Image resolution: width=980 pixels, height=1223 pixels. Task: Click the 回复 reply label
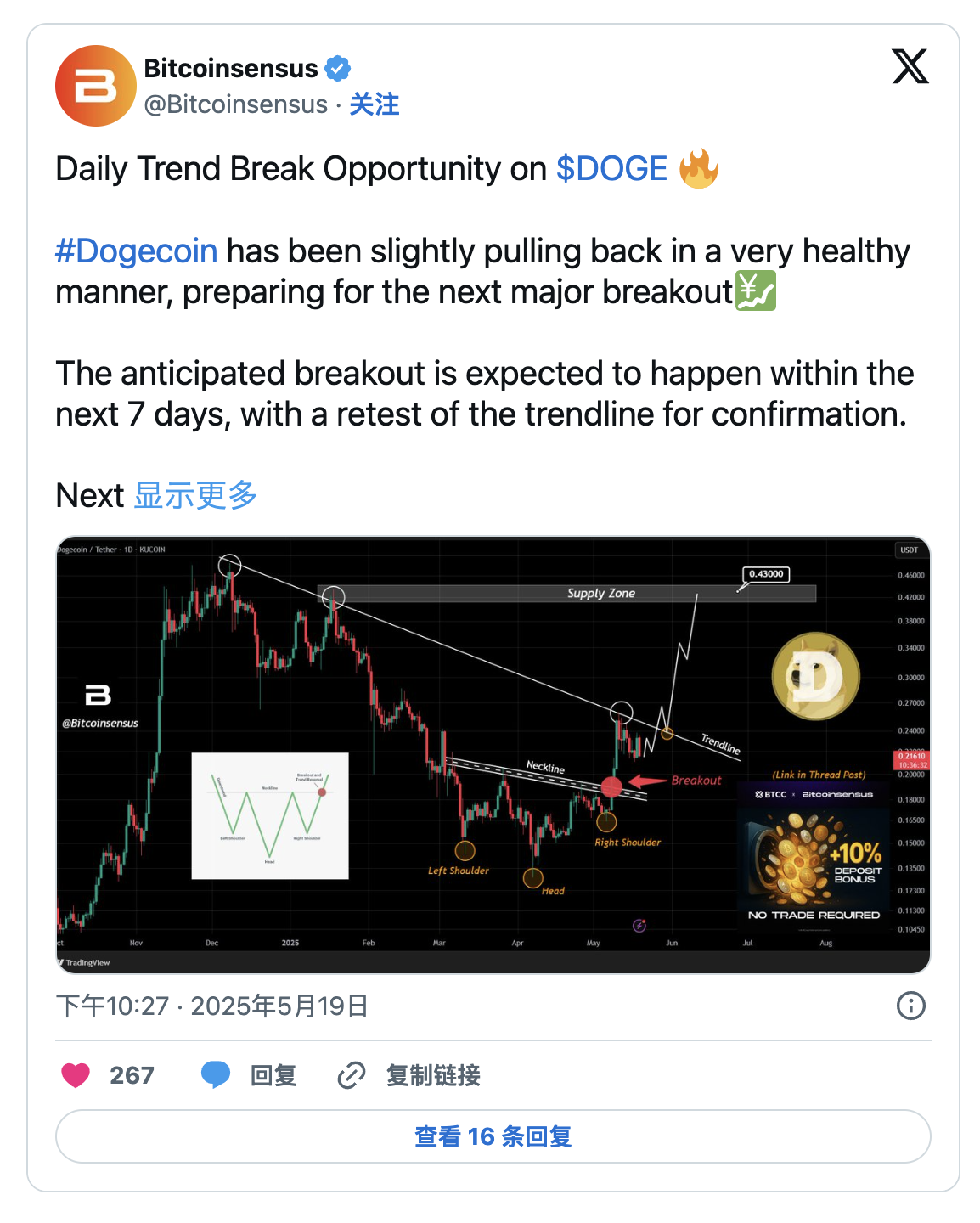(x=273, y=1075)
